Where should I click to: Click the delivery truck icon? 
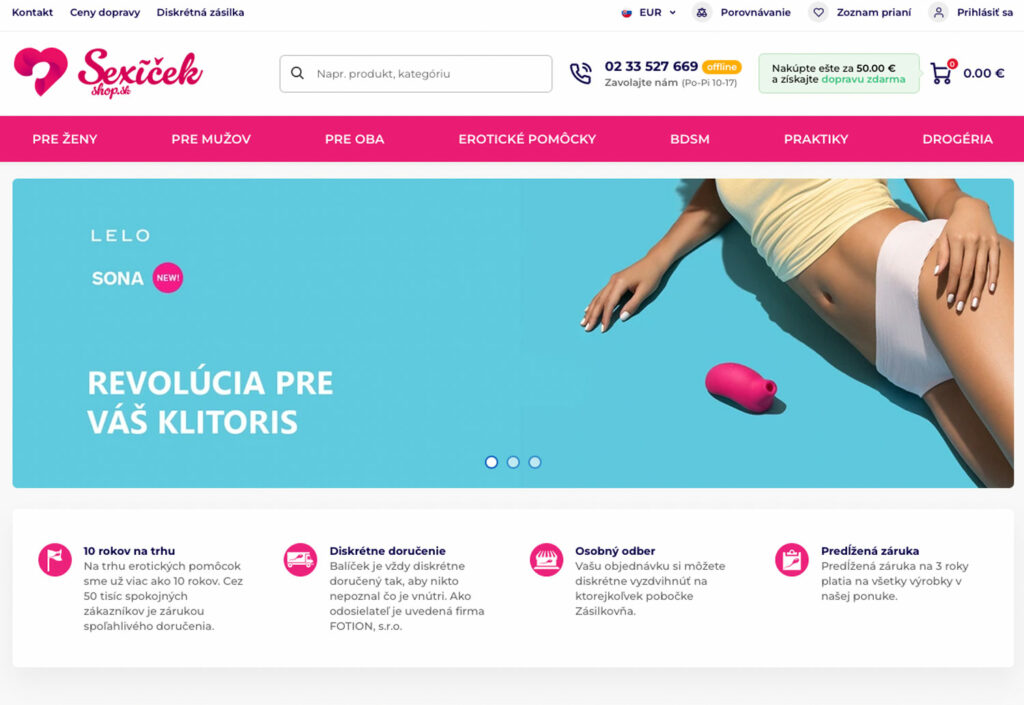[x=300, y=559]
